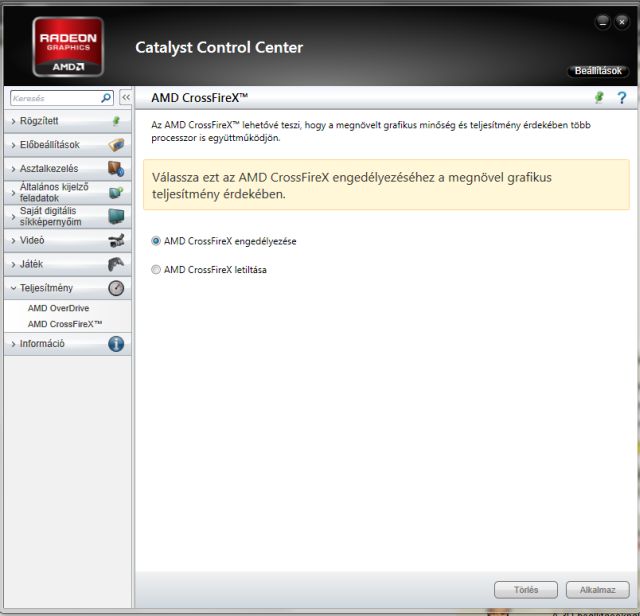Click the Asztalkezelés desktop icon
This screenshot has width=640, height=616.
pyautogui.click(x=116, y=169)
